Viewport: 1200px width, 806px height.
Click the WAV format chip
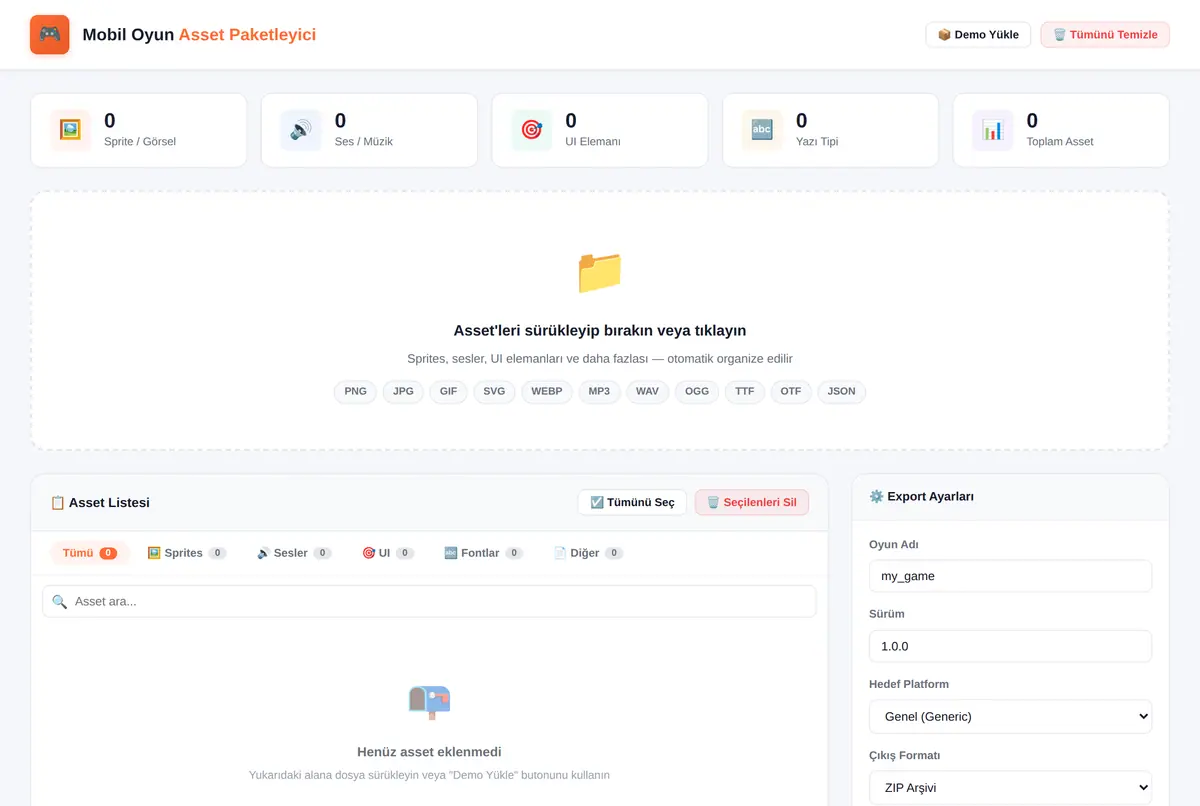coord(647,391)
